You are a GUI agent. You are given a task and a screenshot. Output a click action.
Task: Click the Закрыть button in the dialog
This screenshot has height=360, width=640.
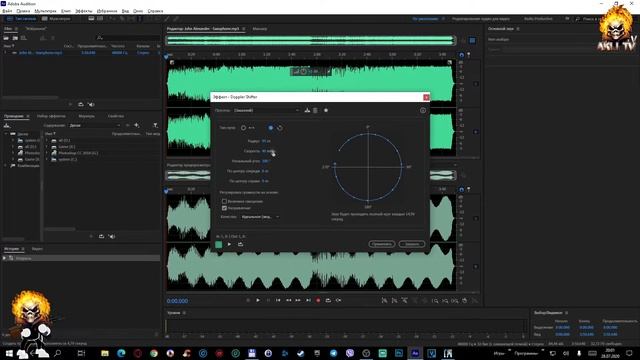click(x=411, y=244)
